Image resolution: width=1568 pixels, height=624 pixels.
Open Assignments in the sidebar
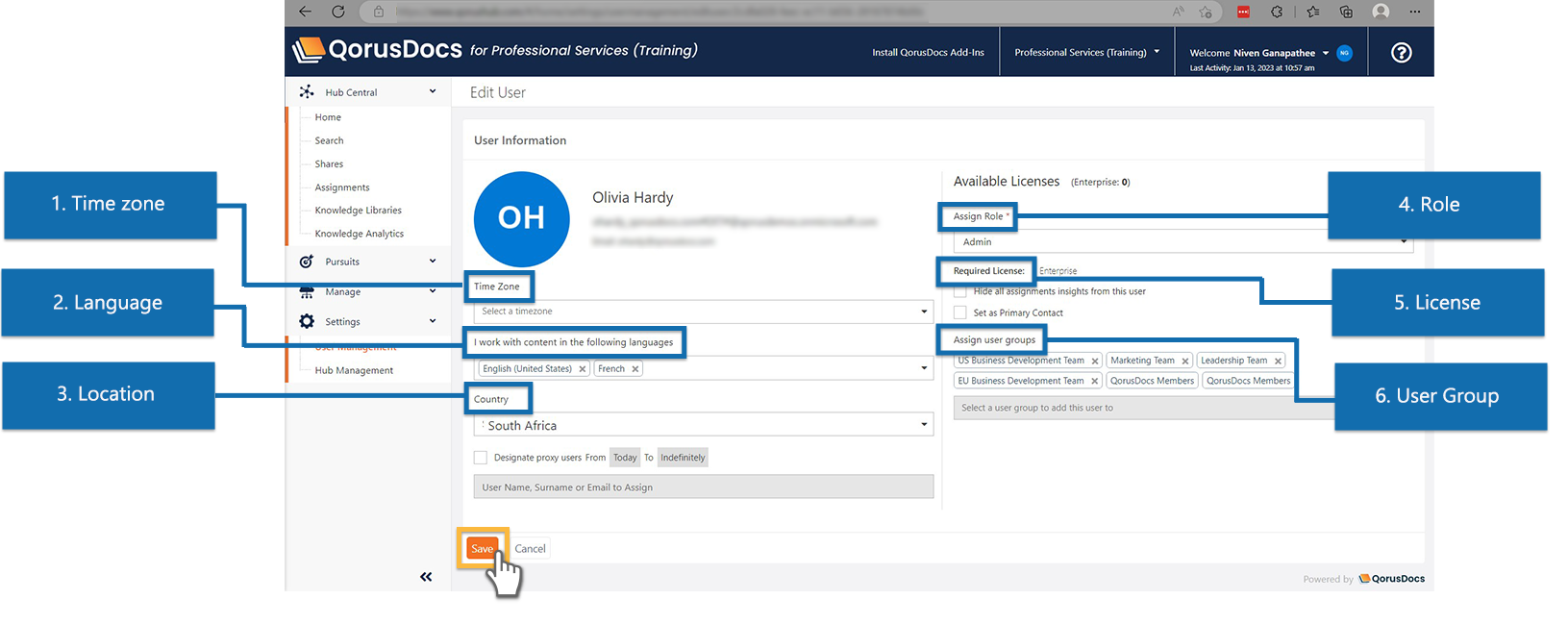pos(342,187)
